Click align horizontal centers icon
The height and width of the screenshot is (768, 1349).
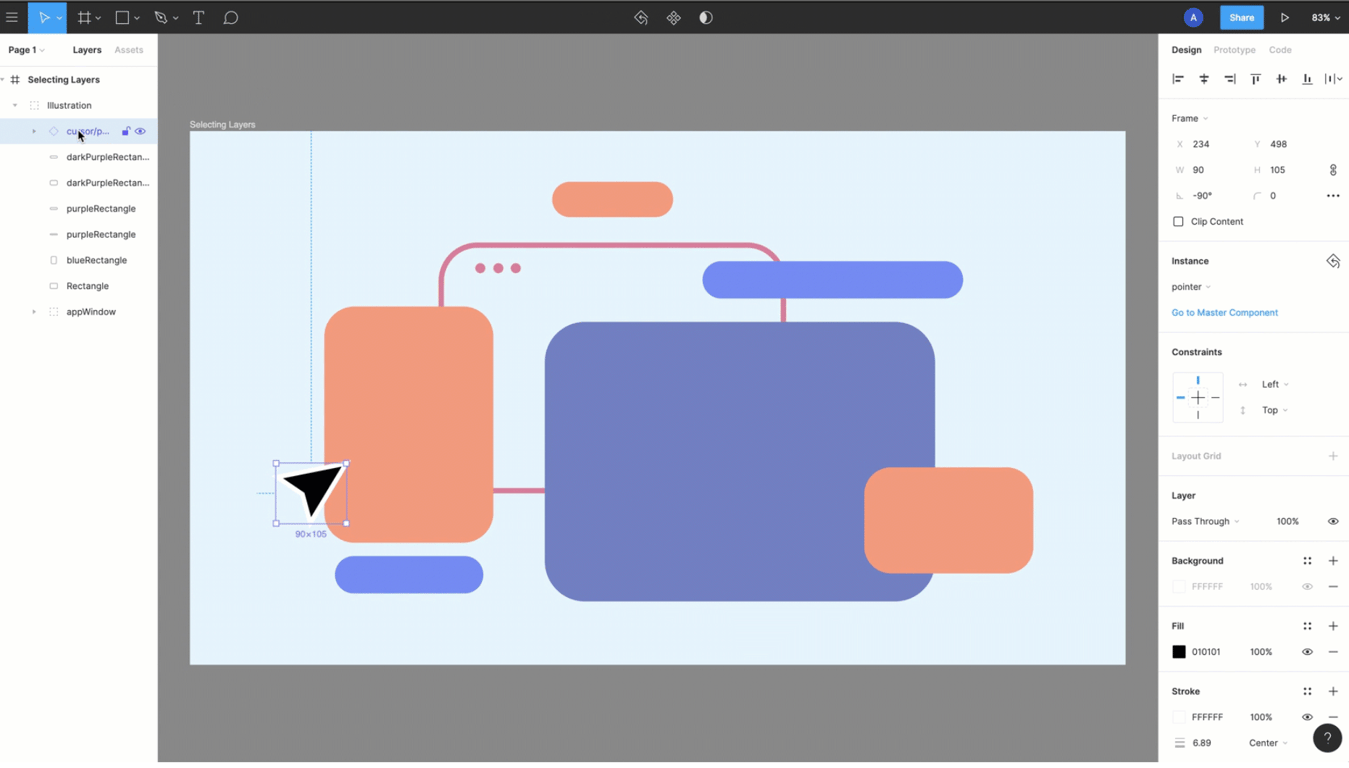pos(1204,78)
